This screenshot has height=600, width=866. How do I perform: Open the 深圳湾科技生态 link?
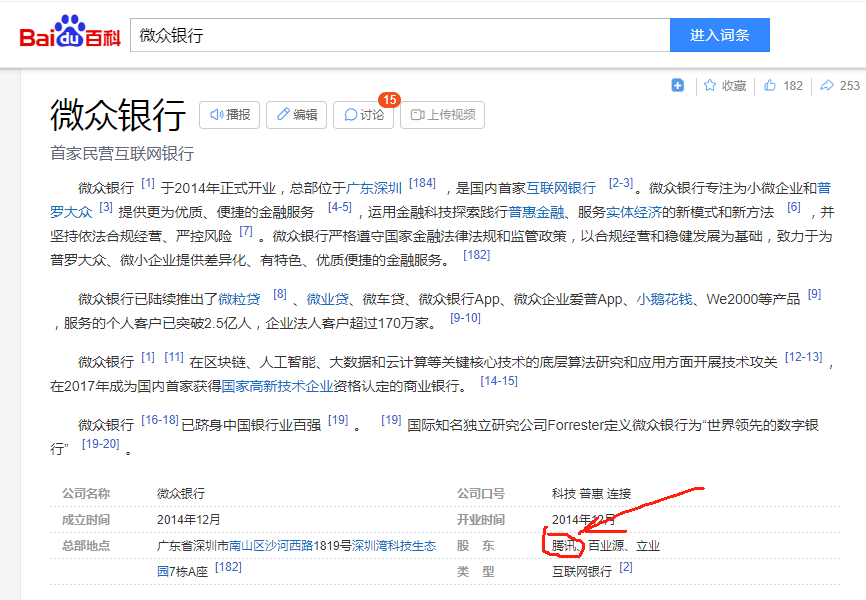[x=394, y=546]
